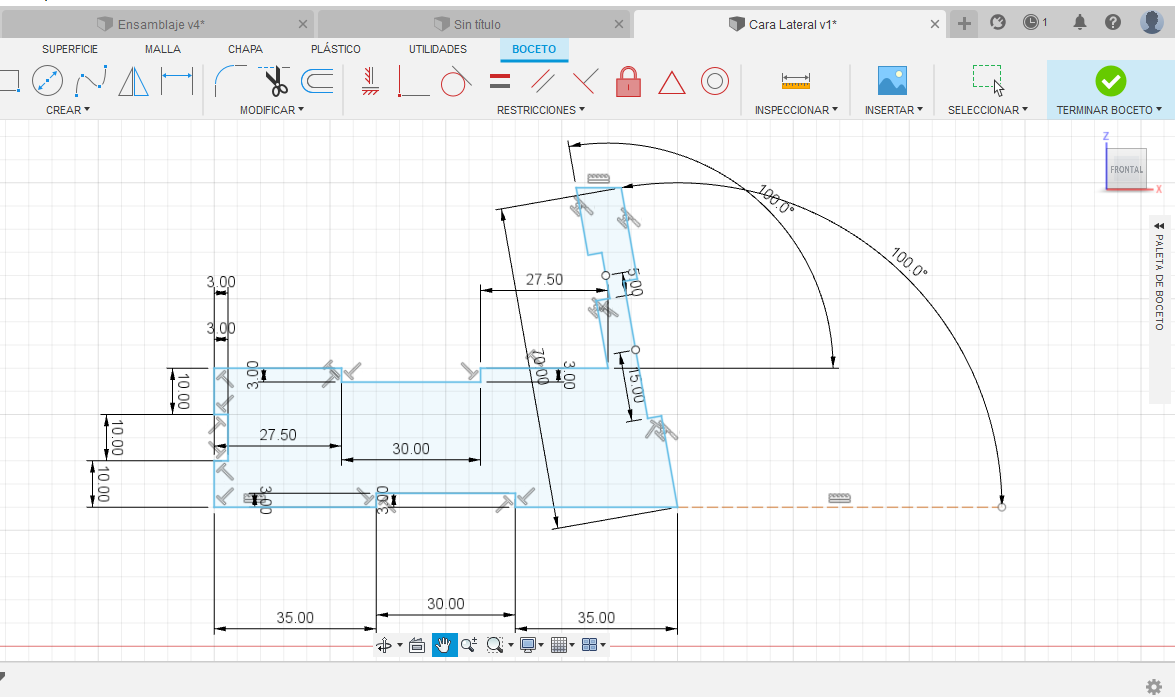The image size is (1175, 697).
Task: Click the Look At navigation icon
Action: point(417,645)
